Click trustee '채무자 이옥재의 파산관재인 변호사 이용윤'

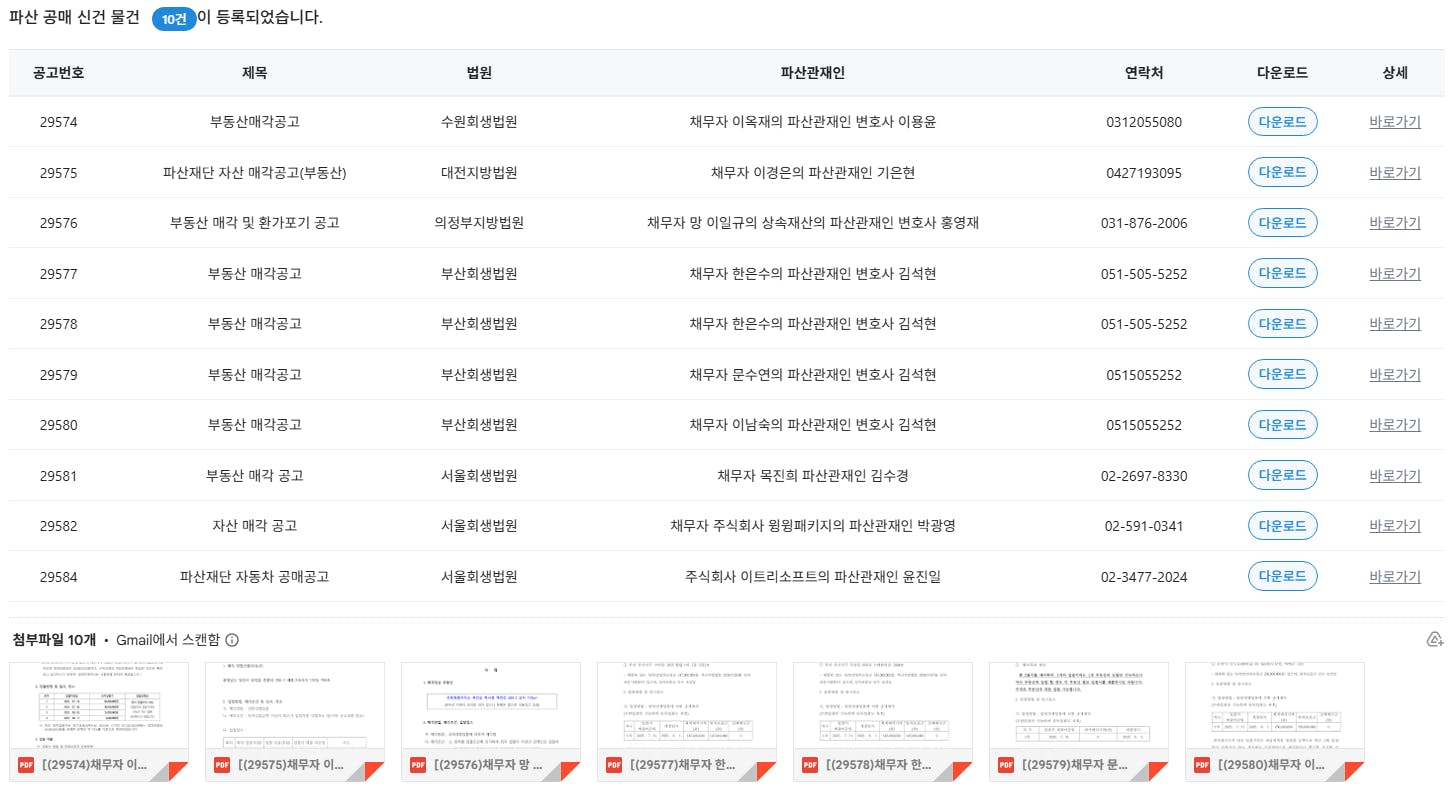click(x=812, y=122)
